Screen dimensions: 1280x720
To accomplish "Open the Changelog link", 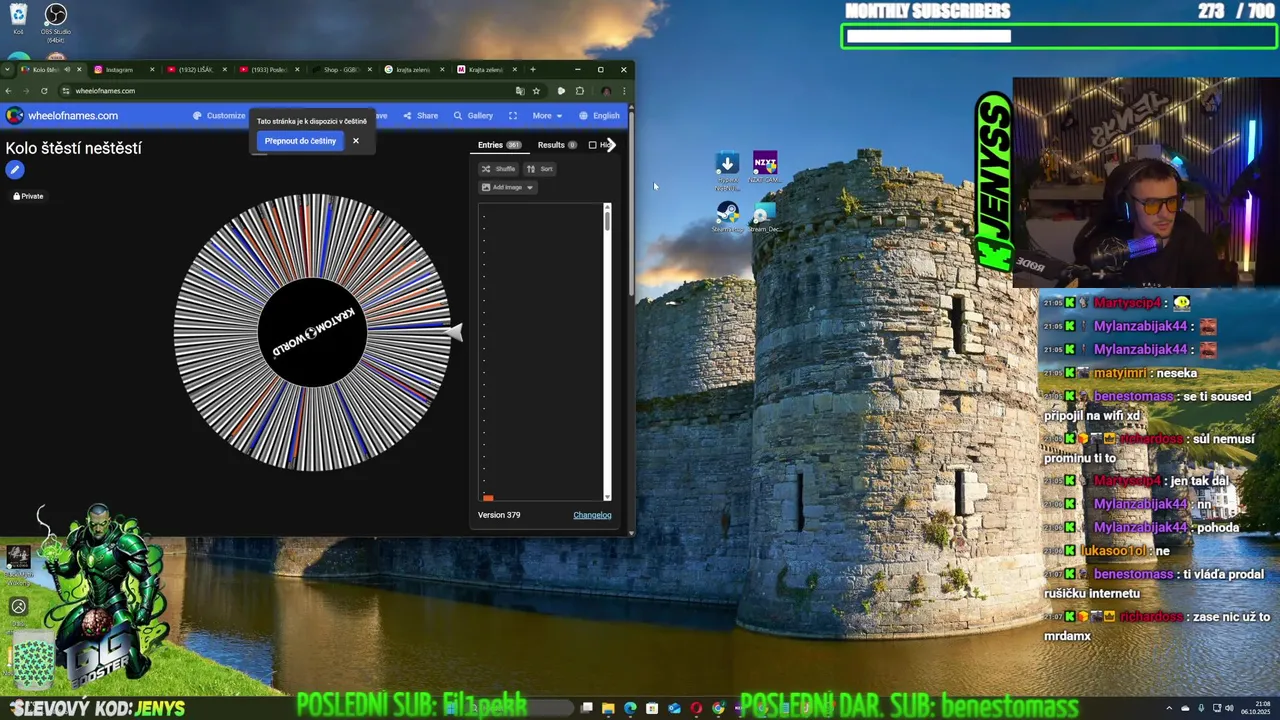I will coord(592,515).
